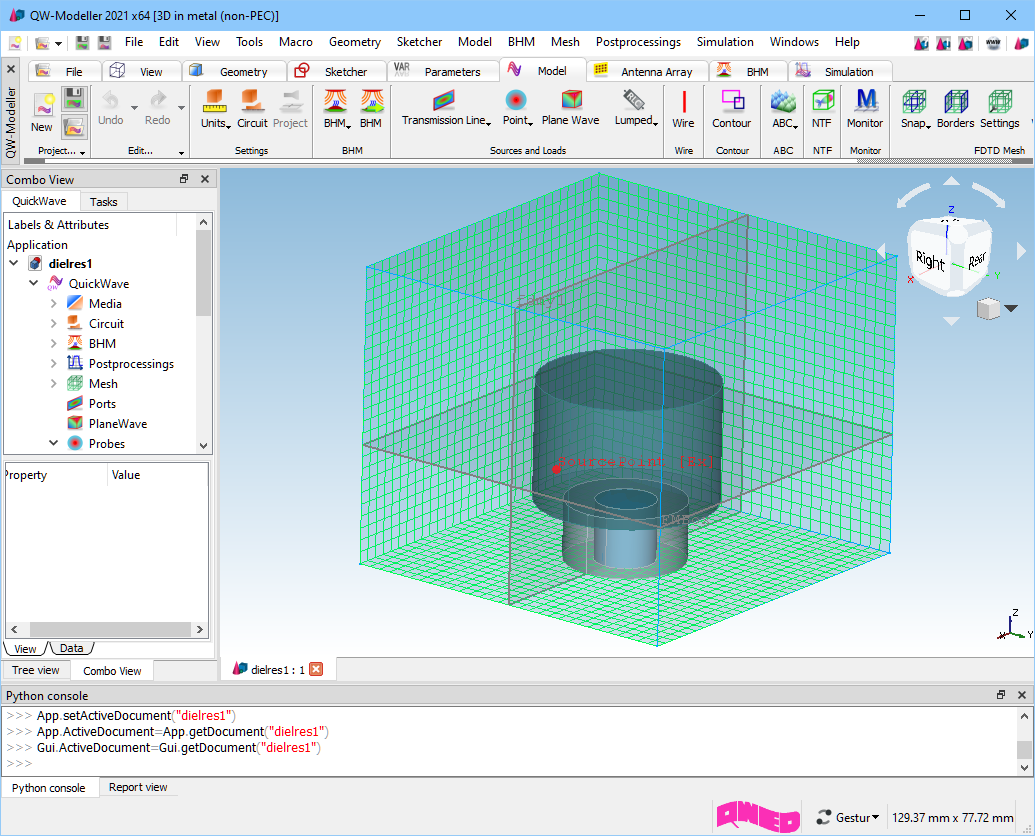Image resolution: width=1035 pixels, height=836 pixels.
Task: Click the navigation cube up arrow
Action: (951, 181)
